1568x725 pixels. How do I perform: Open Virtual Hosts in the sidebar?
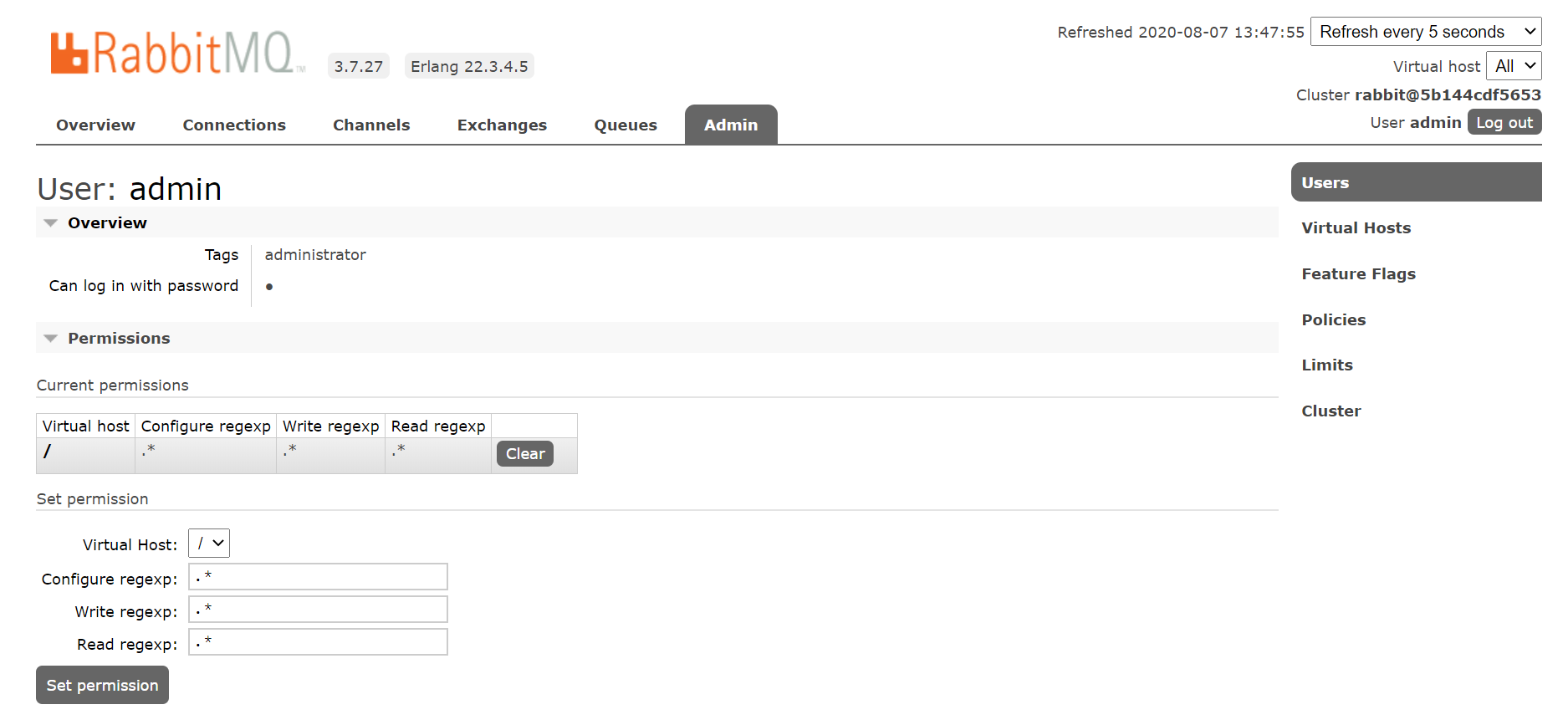click(x=1356, y=227)
